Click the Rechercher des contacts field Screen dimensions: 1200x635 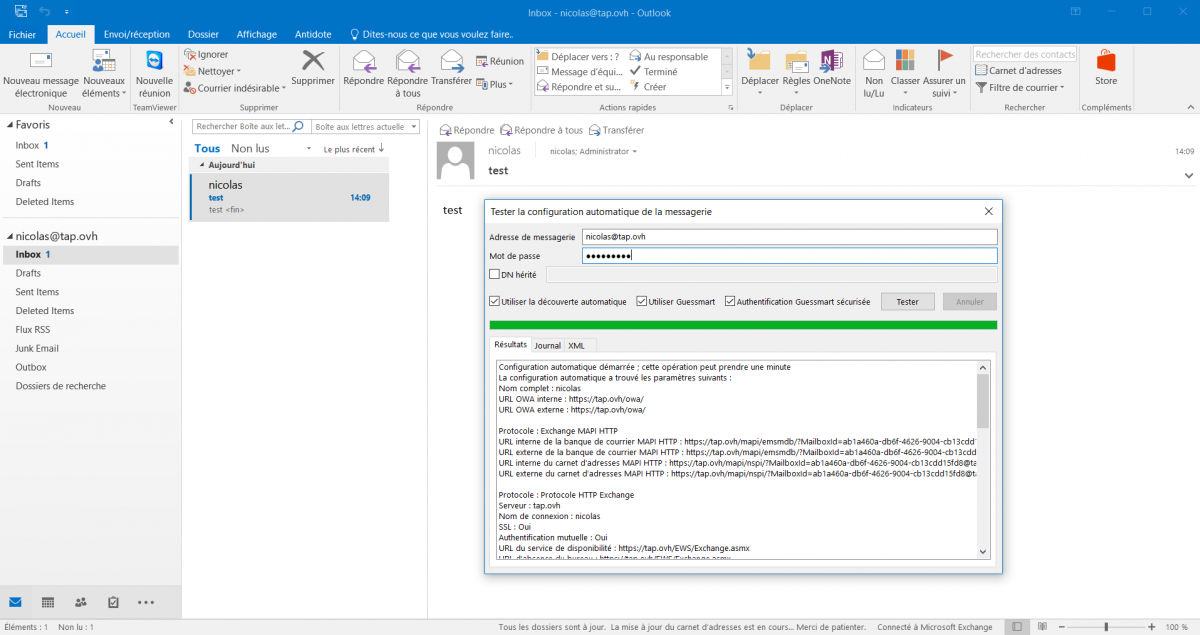tap(1025, 55)
